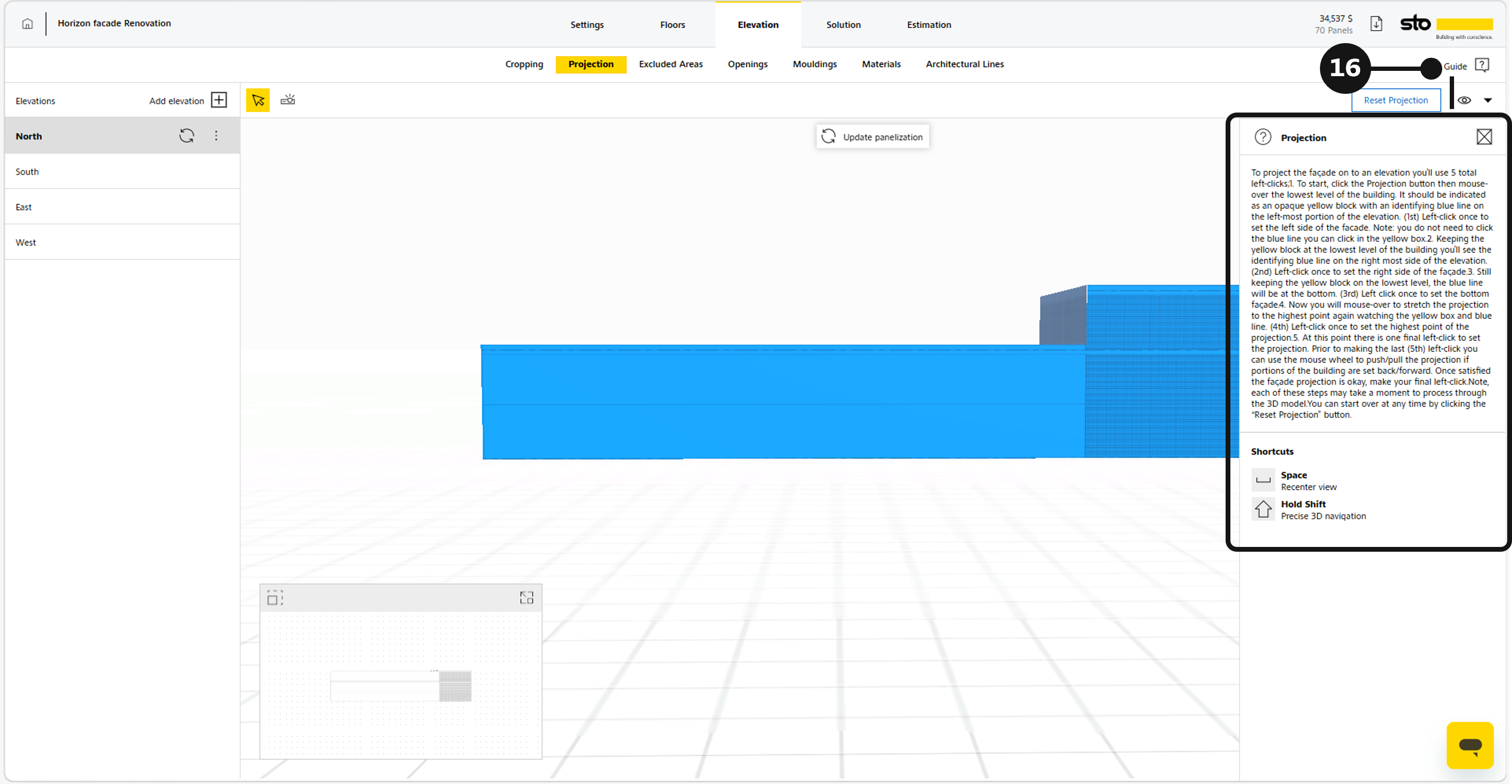The width and height of the screenshot is (1512, 784).
Task: Open the Excluded Areas sub-tab
Action: point(671,64)
